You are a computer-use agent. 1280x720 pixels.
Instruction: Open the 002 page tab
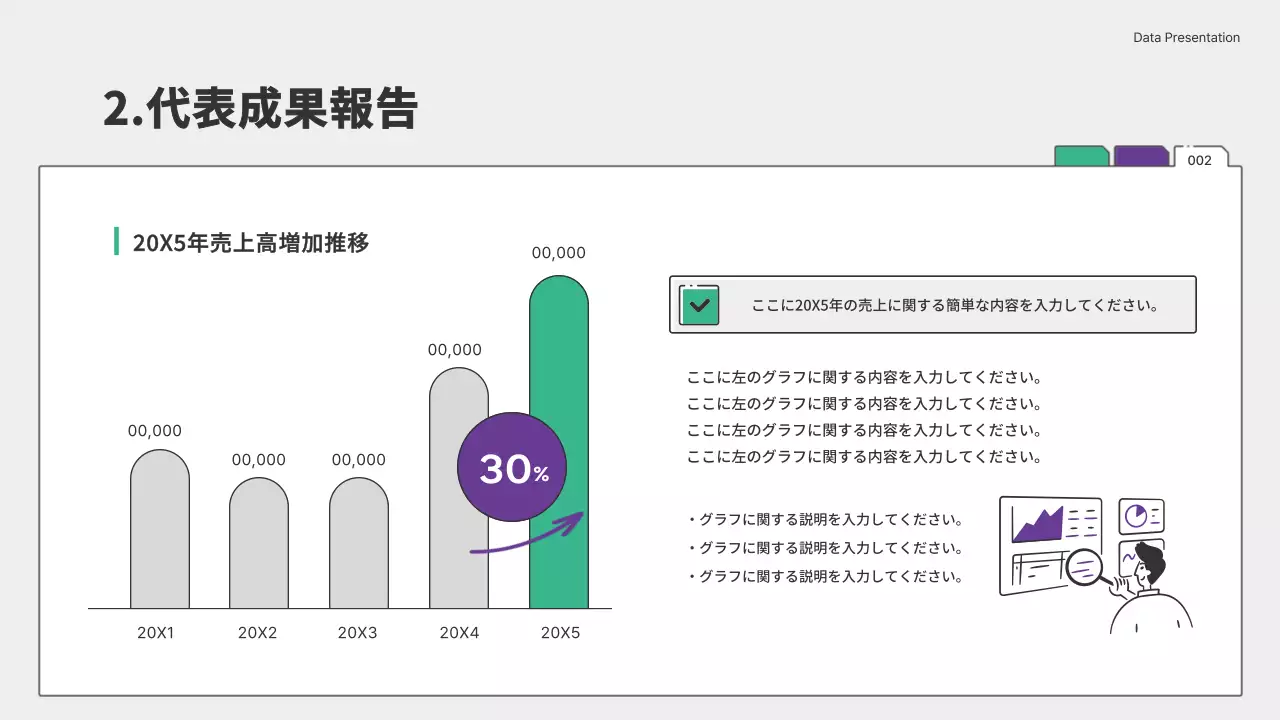click(1201, 158)
